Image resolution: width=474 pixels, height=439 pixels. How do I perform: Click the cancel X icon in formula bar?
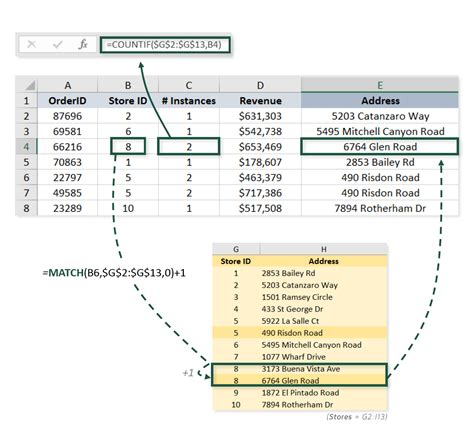[x=32, y=44]
